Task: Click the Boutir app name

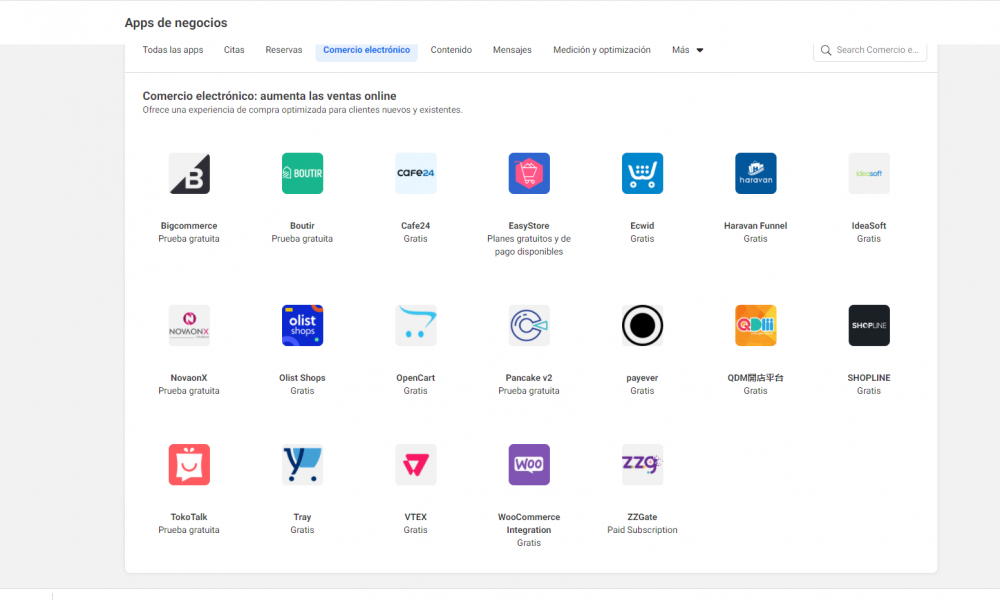Action: 302,226
